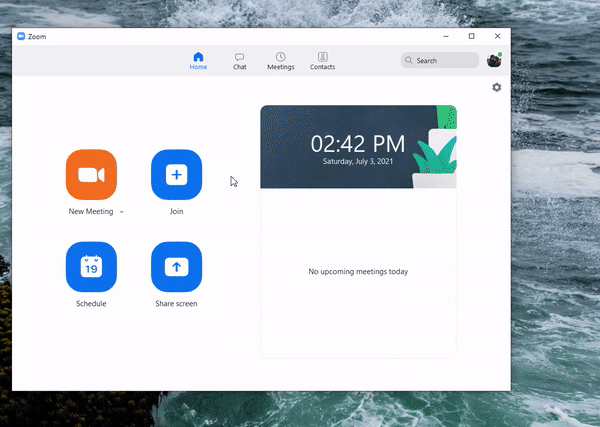This screenshot has width=600, height=427.
Task: Open Settings via the gear icon
Action: click(x=496, y=88)
